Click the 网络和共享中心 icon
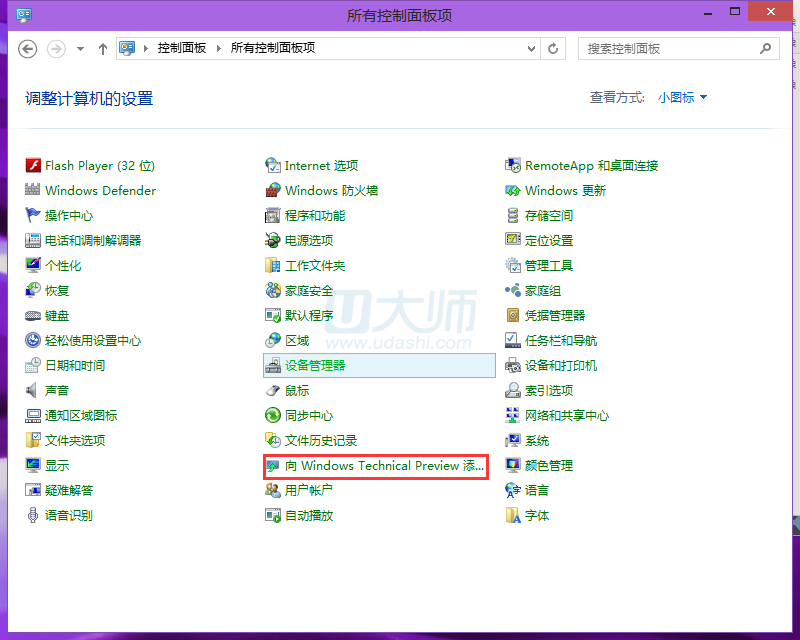 click(513, 416)
